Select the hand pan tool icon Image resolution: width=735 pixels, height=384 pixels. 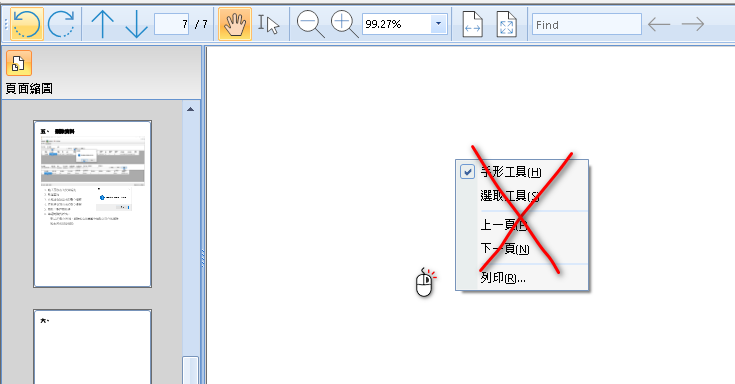tap(235, 24)
